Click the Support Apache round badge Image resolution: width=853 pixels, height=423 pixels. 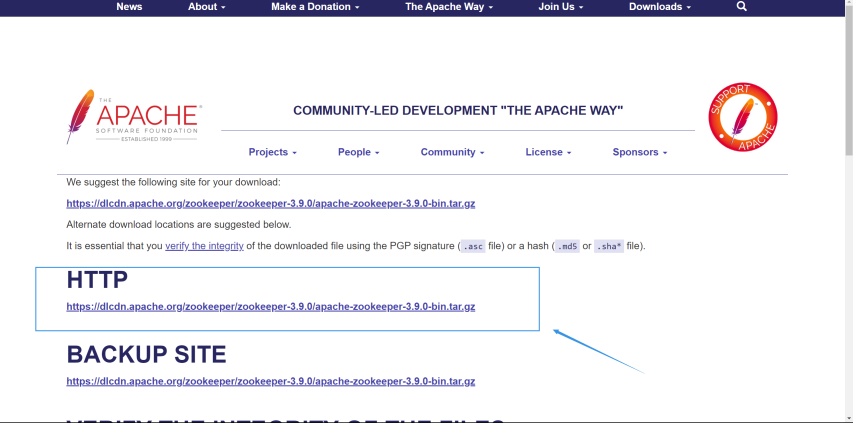(x=743, y=117)
